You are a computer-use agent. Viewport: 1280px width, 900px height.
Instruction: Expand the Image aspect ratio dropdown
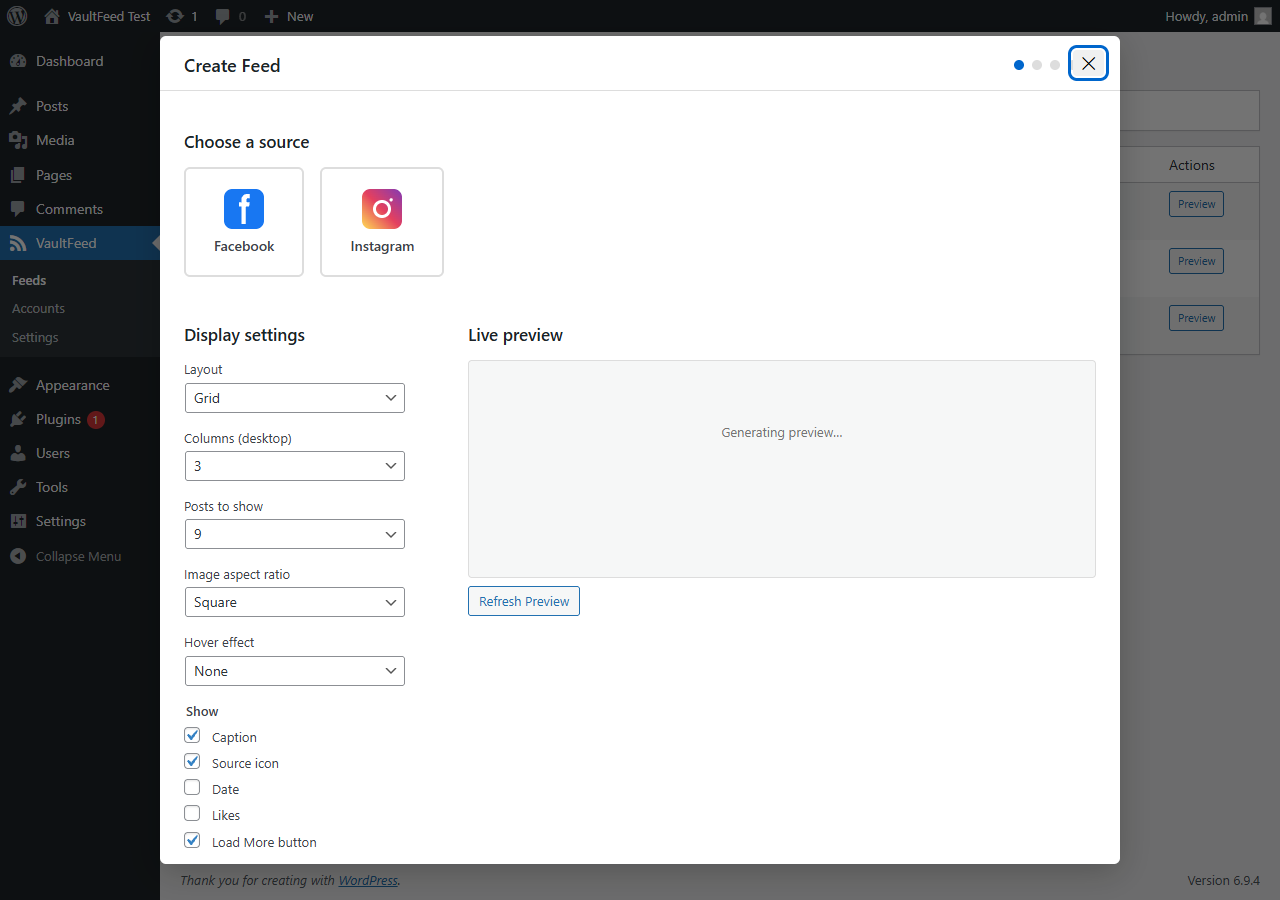click(x=295, y=602)
